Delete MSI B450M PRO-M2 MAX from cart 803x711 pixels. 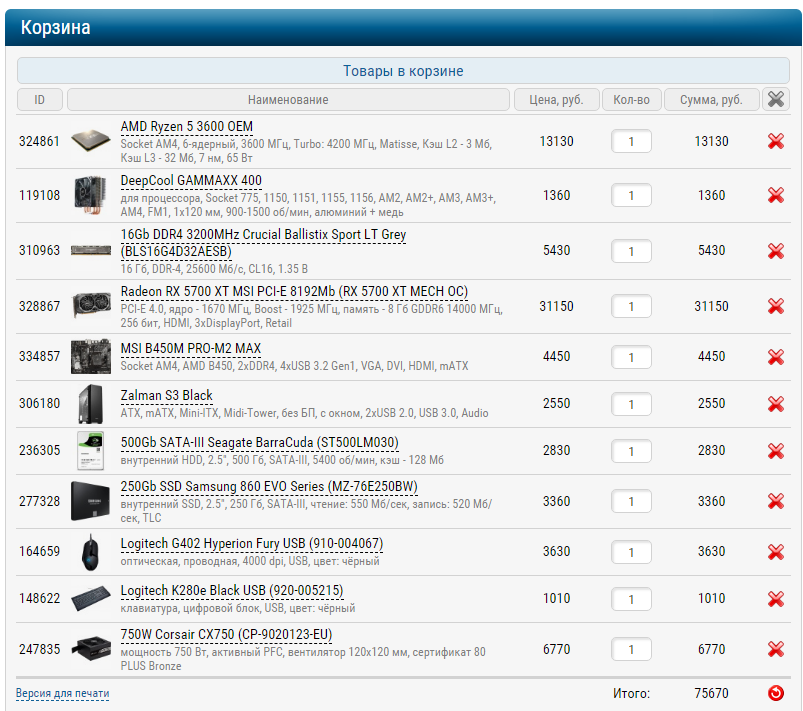tap(776, 357)
